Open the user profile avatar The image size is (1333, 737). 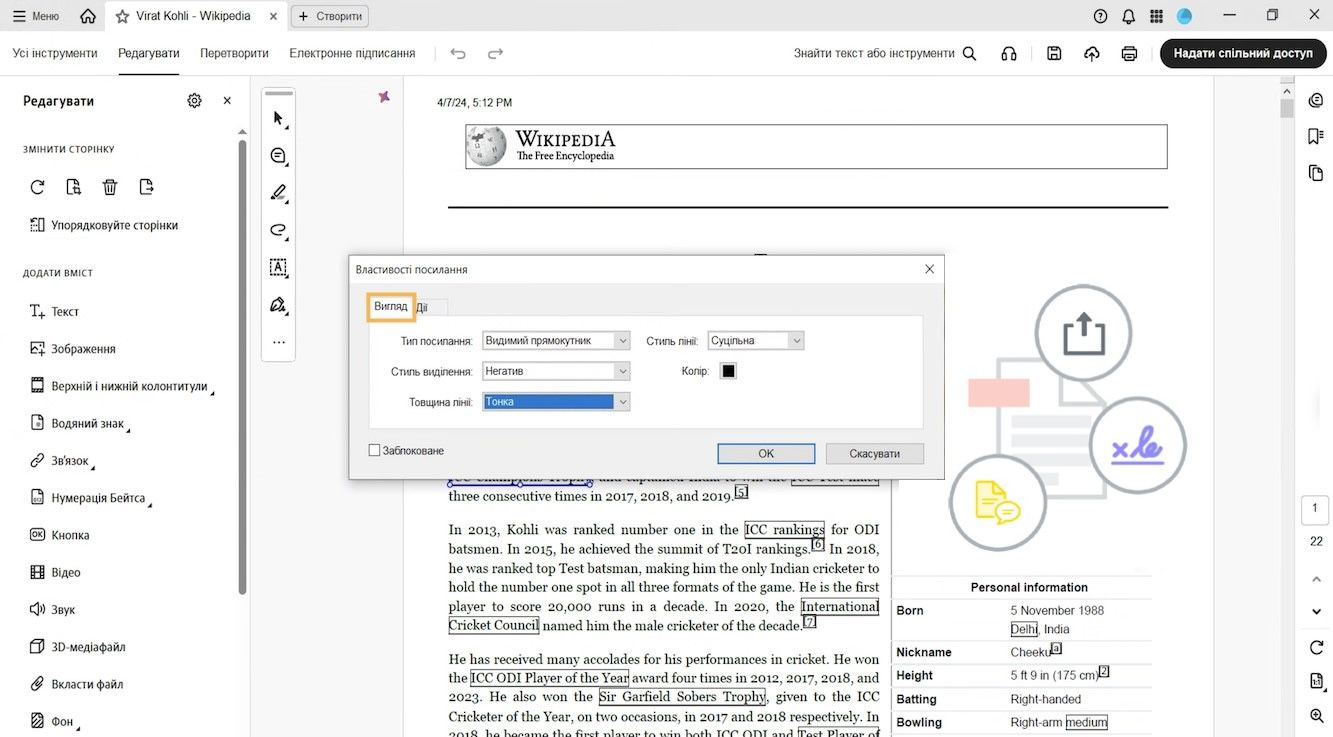click(x=1185, y=16)
